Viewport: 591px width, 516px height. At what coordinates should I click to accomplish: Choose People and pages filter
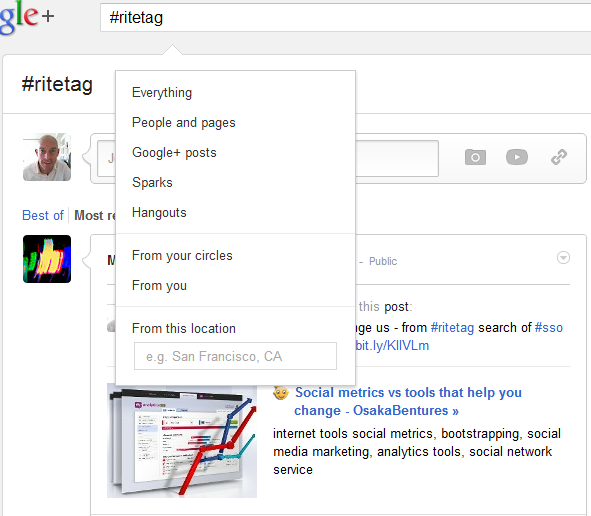184,122
